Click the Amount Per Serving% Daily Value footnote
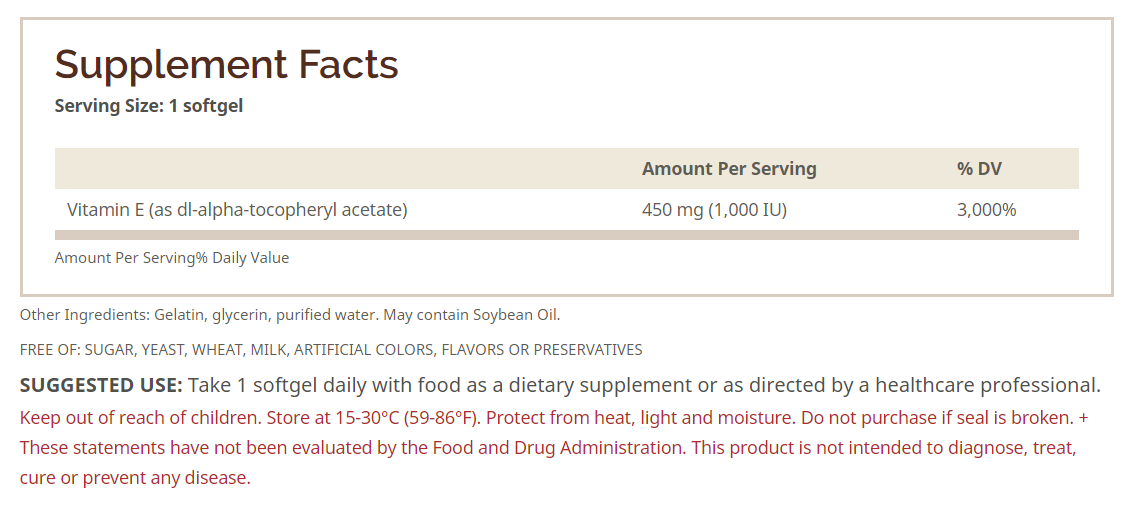1147x524 pixels. click(x=172, y=258)
